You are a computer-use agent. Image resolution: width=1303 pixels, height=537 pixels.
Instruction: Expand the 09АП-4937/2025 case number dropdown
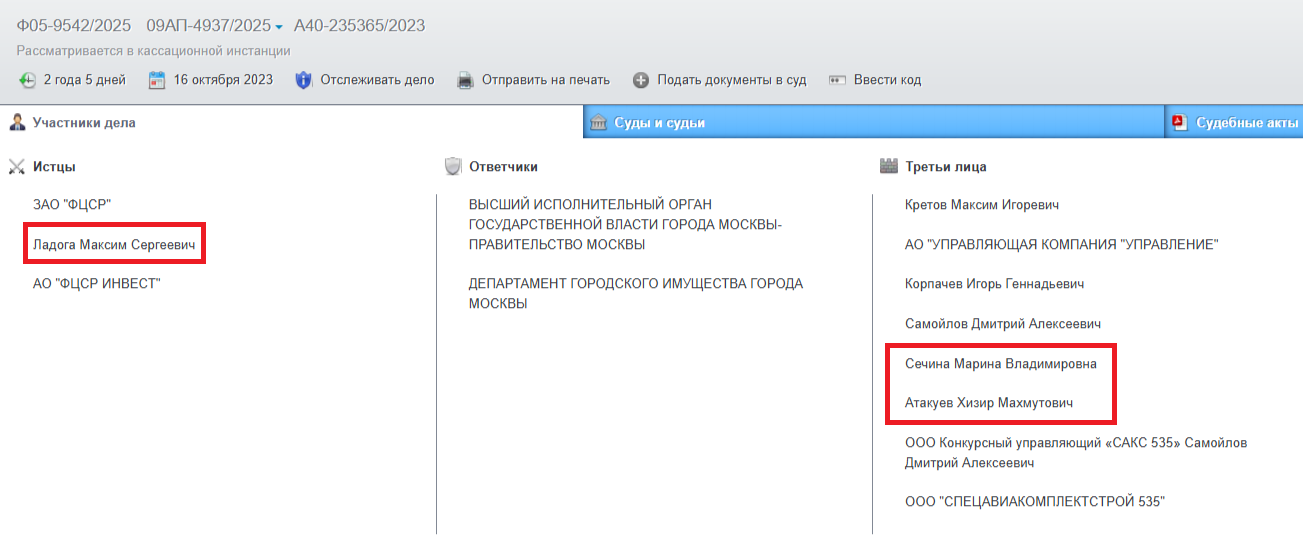pos(279,26)
